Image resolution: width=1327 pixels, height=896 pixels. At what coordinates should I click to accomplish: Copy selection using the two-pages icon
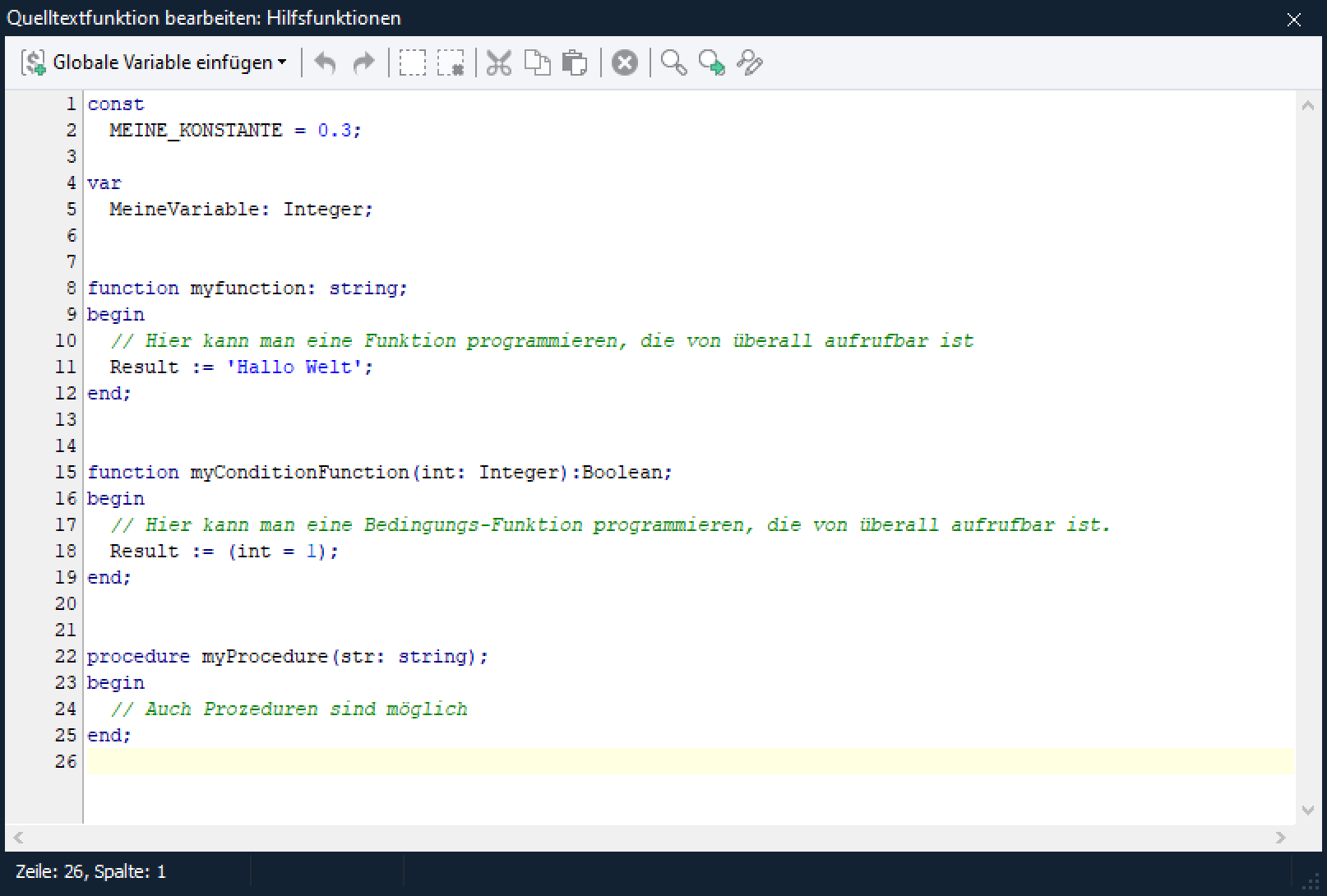tap(537, 62)
